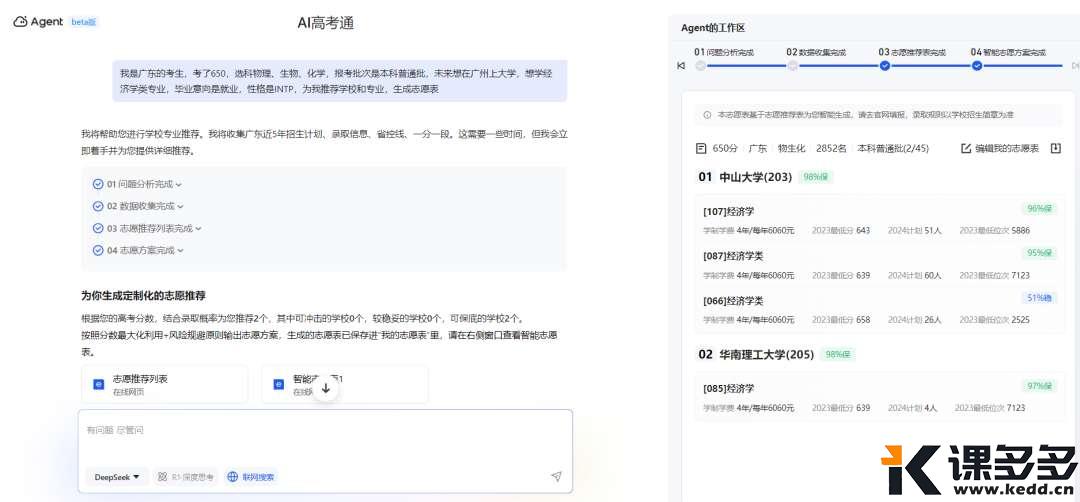
Task: Click the 为你生成定制化的志愿推荐 heading
Action: [143, 296]
